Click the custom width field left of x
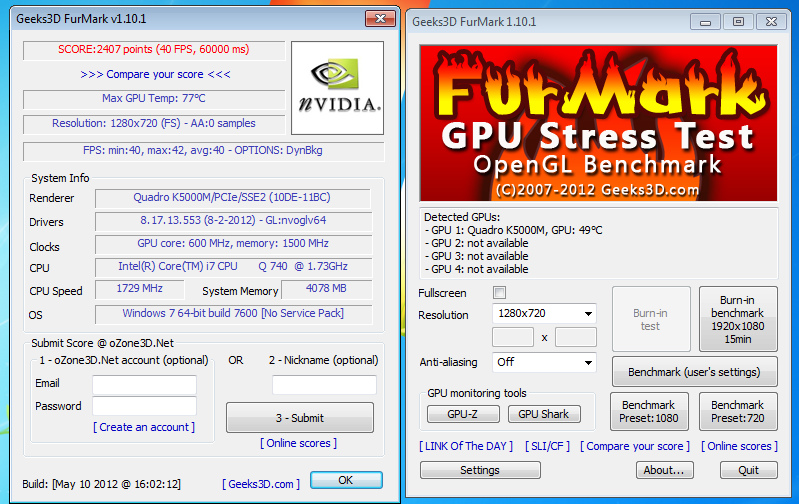The width and height of the screenshot is (799, 504). tap(513, 337)
